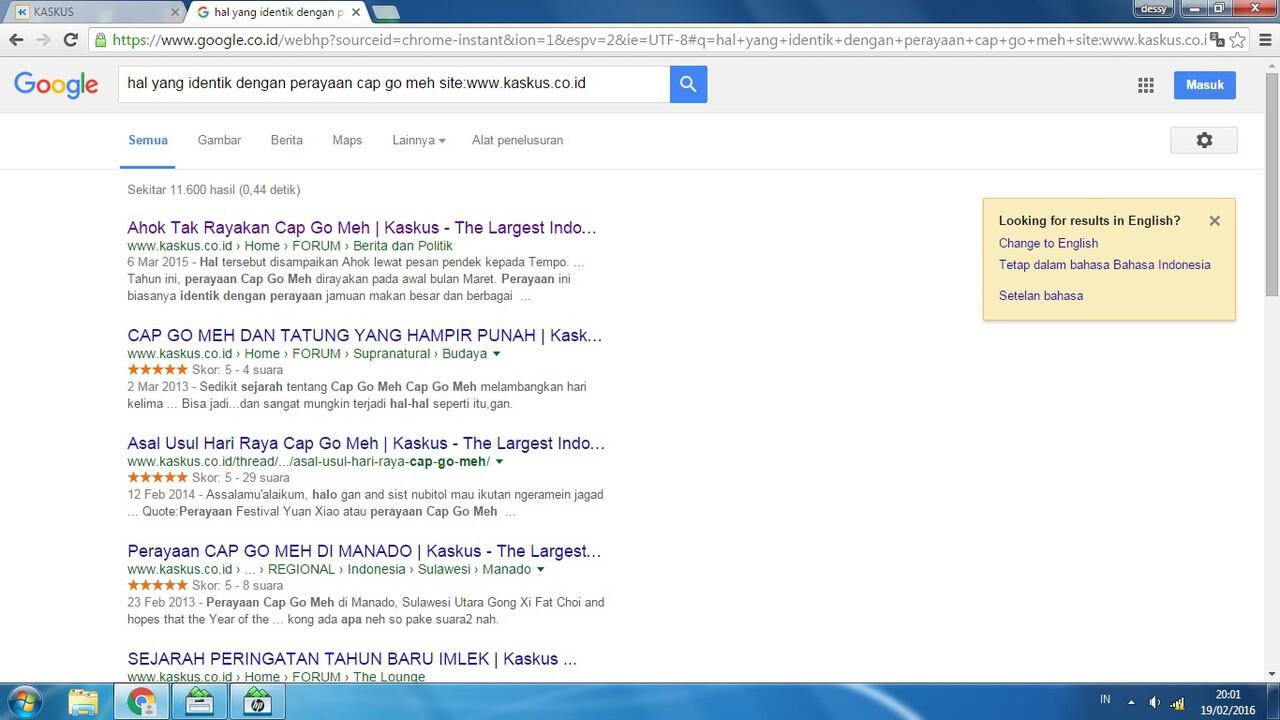The height and width of the screenshot is (720, 1280).
Task: Click the Google logo
Action: [56, 85]
